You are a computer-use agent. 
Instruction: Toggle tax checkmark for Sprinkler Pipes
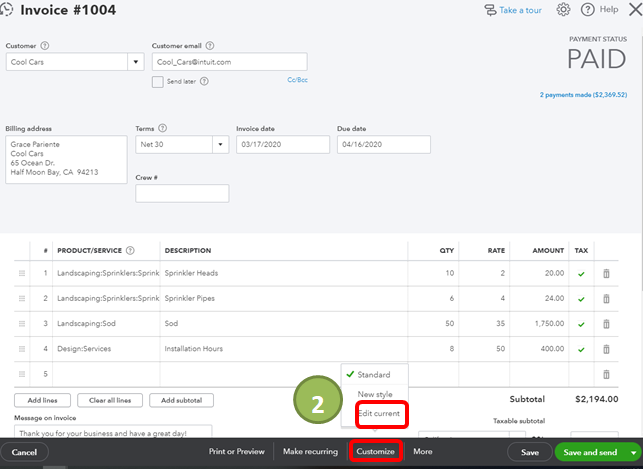[581, 299]
